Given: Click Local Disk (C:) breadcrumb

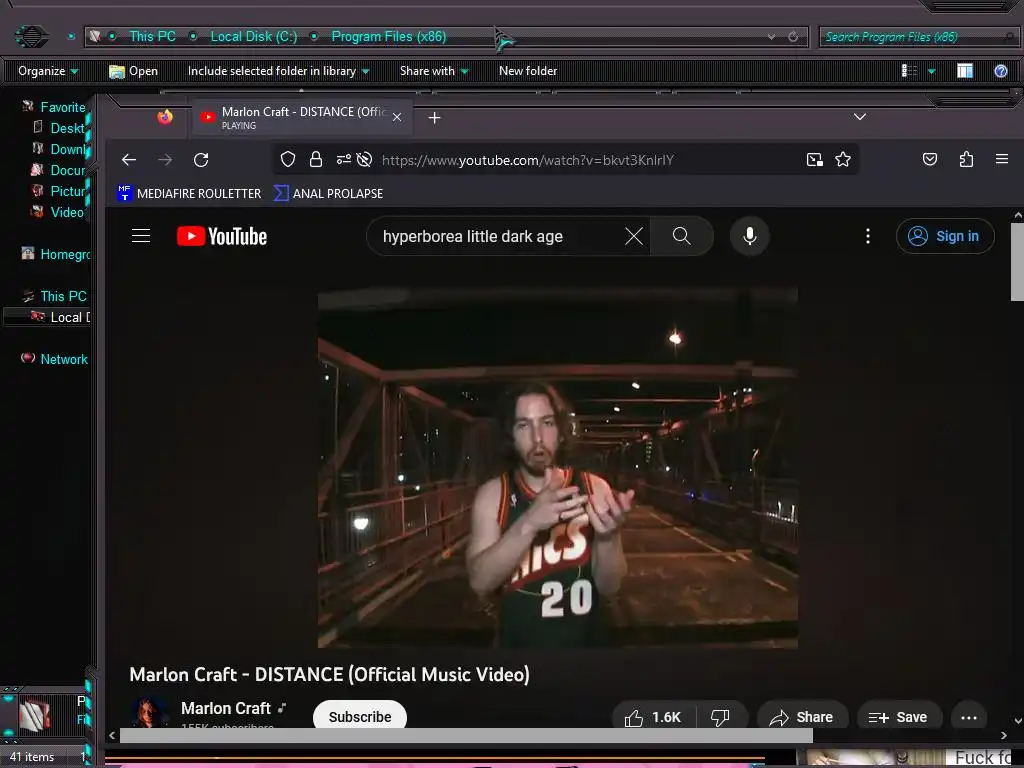Looking at the screenshot, I should pyautogui.click(x=253, y=37).
